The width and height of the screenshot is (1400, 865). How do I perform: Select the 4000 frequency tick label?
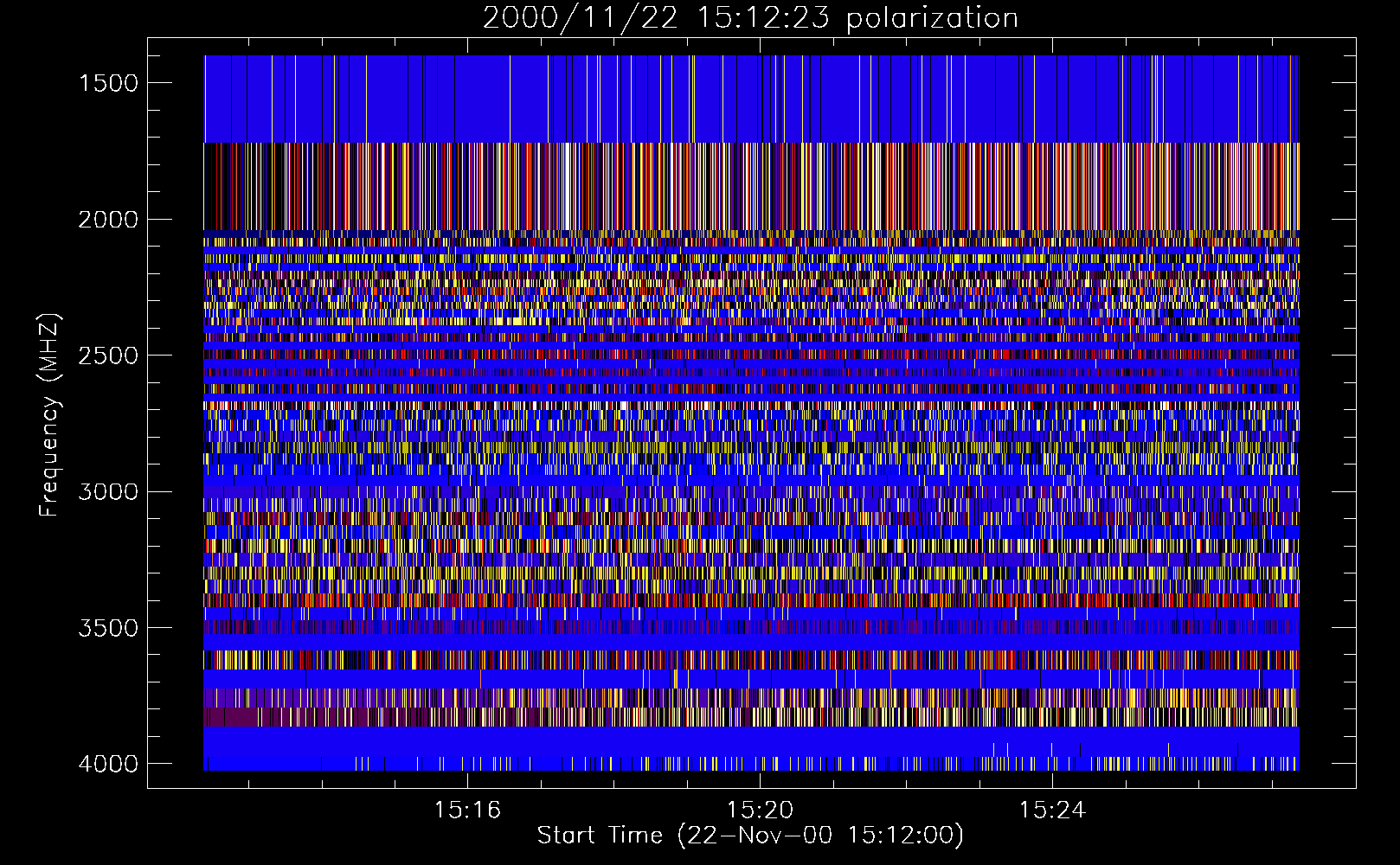pos(108,764)
